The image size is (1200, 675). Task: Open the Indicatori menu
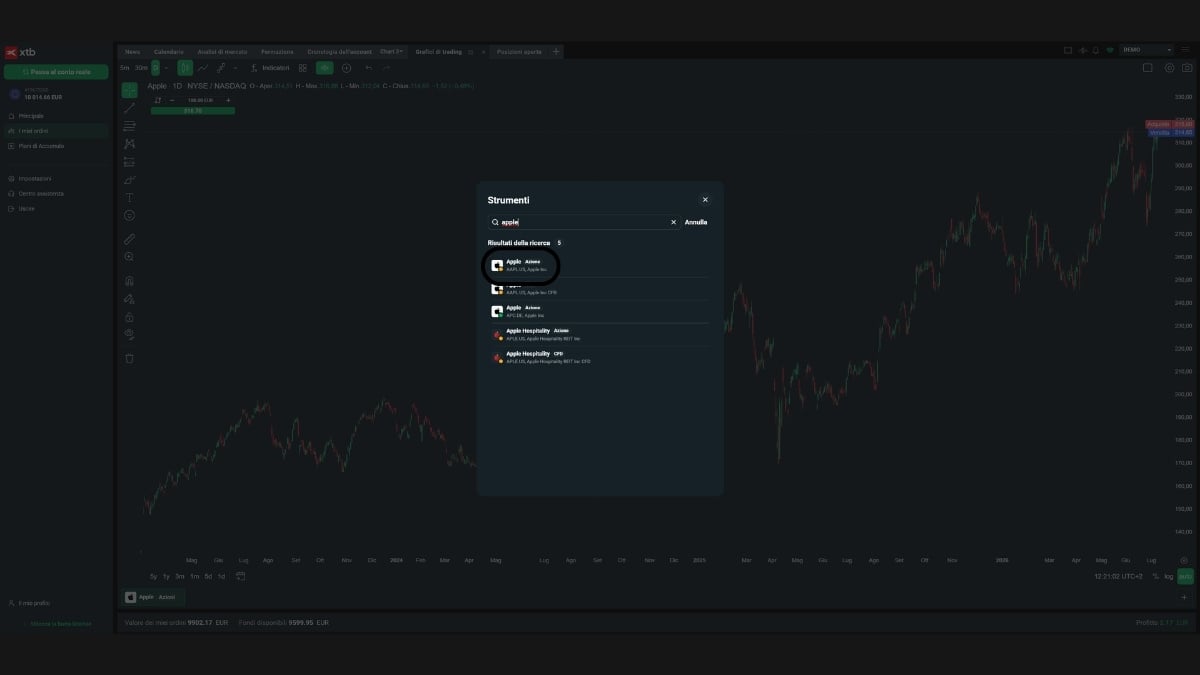pyautogui.click(x=270, y=68)
